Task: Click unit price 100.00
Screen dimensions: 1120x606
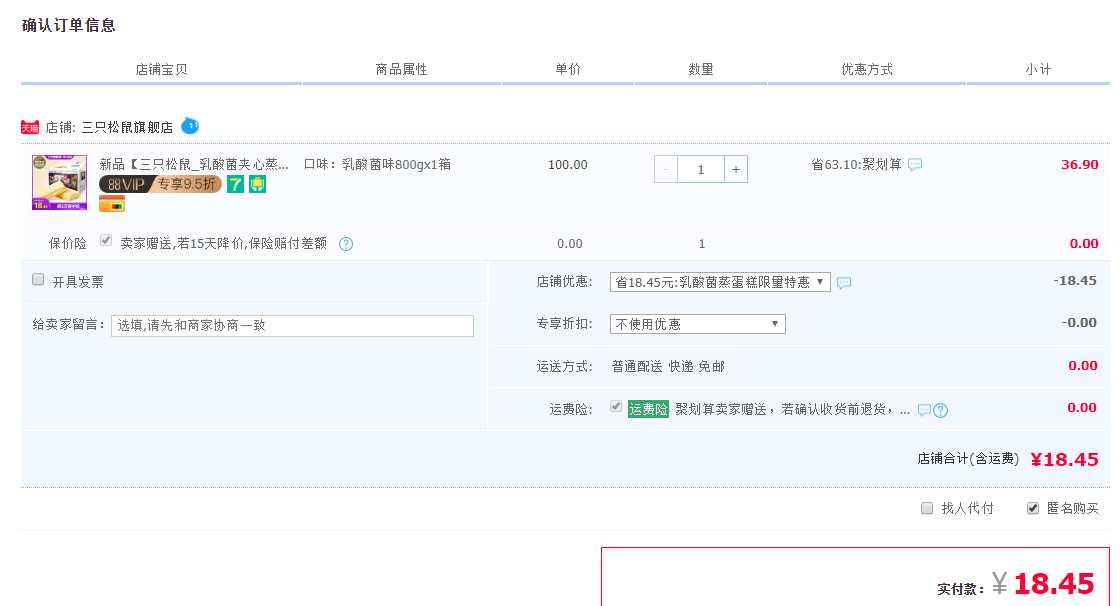Action: pyautogui.click(x=568, y=165)
